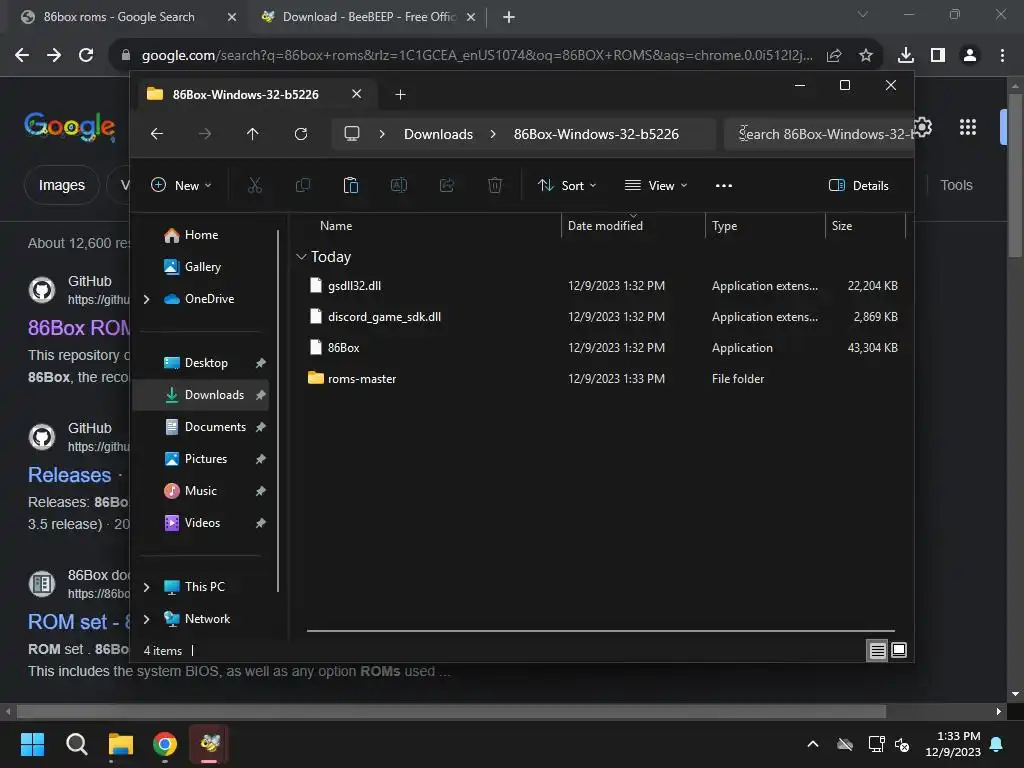
Task: Close the 86Box-Windows-32-b5226 Explorer tab
Action: (357, 94)
